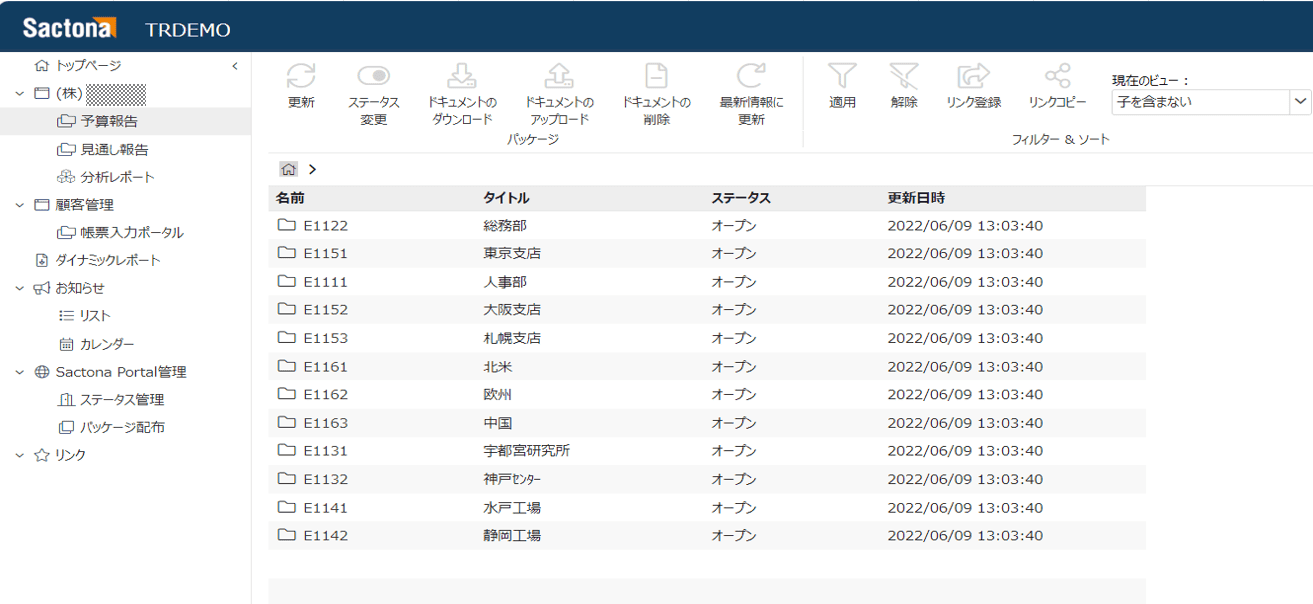Click the ステータス変更 toggle icon
This screenshot has height=604, width=1313.
click(x=373, y=77)
